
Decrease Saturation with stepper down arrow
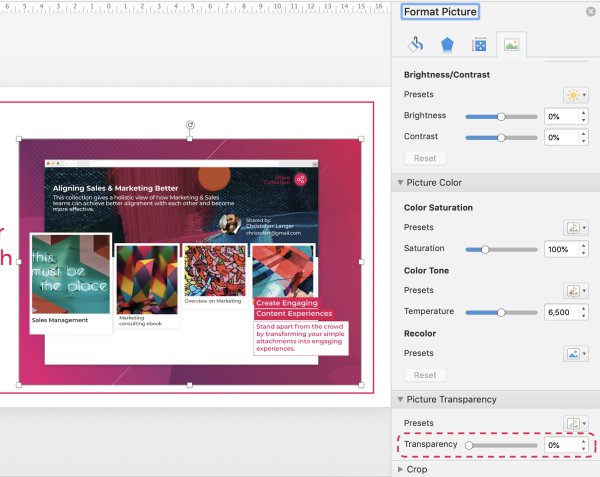pyautogui.click(x=583, y=253)
